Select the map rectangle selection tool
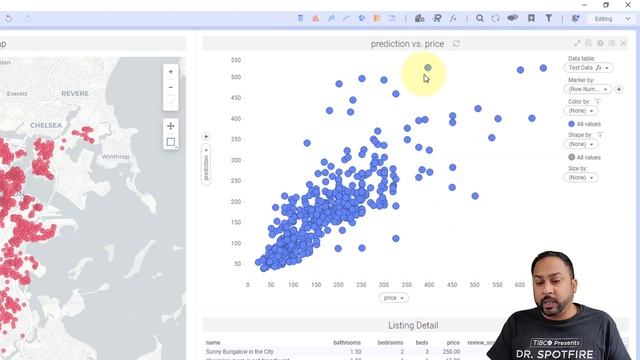The image size is (640, 360). coord(171,142)
